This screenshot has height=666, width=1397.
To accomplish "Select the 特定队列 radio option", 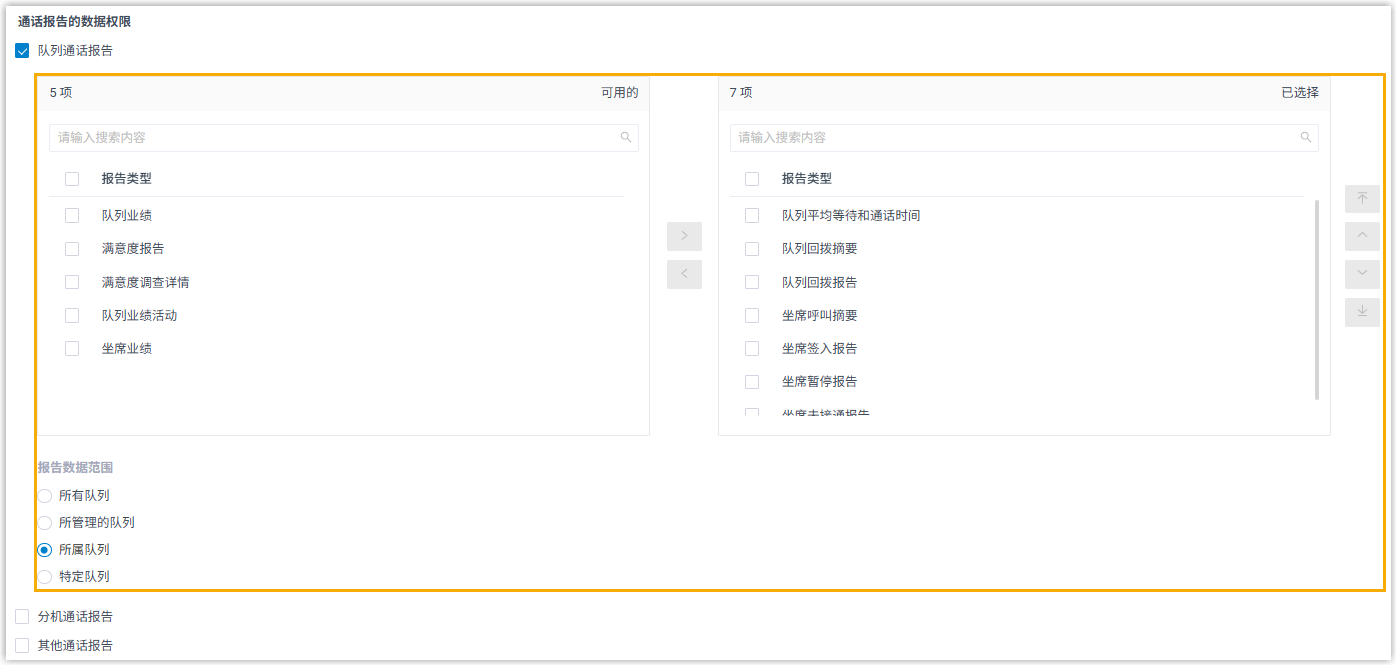I will [45, 577].
